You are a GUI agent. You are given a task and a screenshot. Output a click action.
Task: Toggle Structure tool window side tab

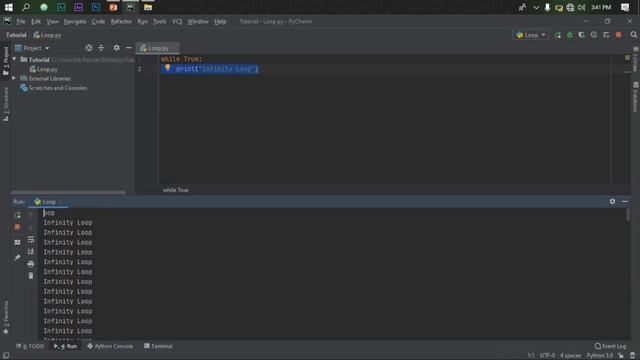tap(6, 104)
